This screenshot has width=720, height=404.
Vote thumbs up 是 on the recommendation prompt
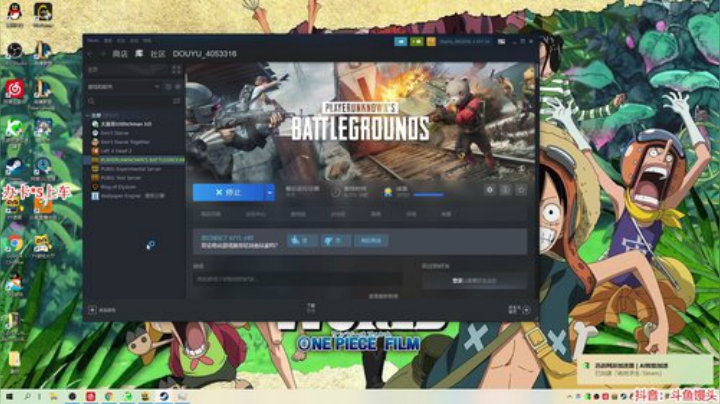[302, 240]
